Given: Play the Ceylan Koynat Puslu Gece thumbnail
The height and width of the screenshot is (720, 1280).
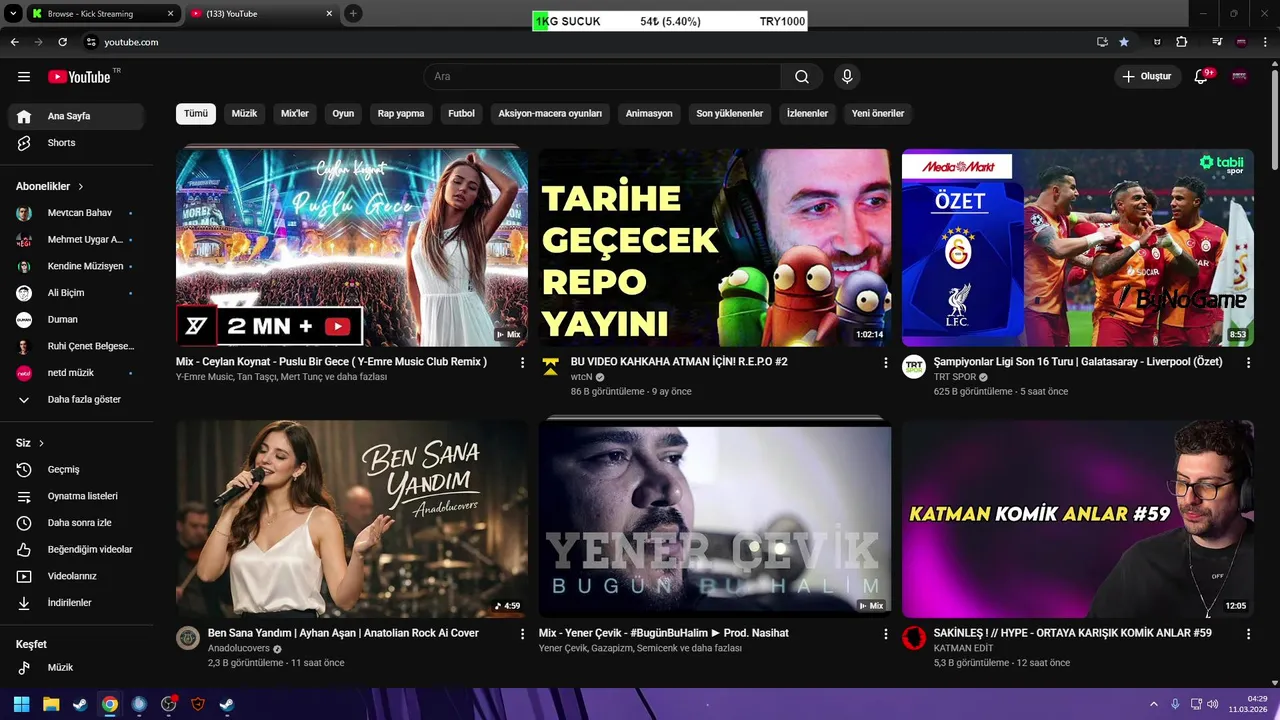Looking at the screenshot, I should [x=352, y=248].
